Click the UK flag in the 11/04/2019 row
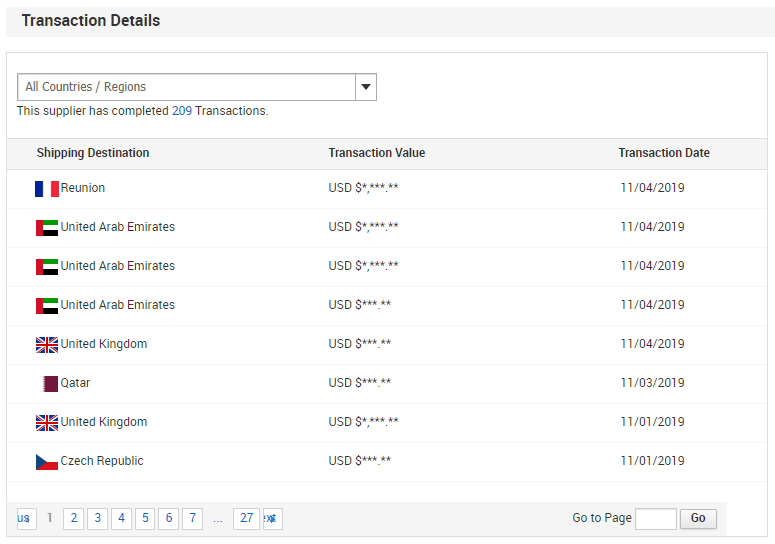The image size is (775, 544). click(47, 345)
